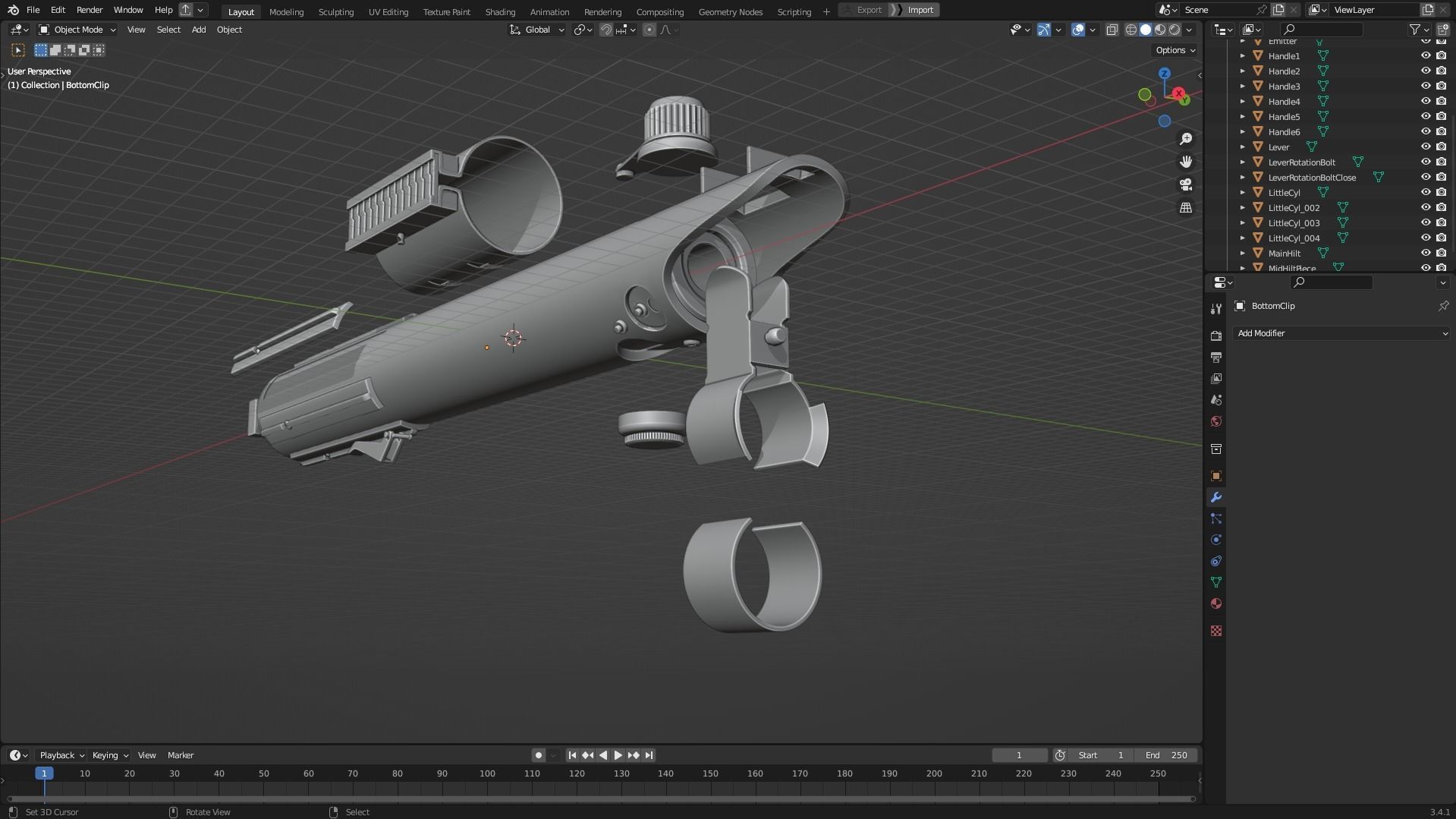Screen dimensions: 1456x819
Task: Open the Object Mode dropdown
Action: click(x=77, y=30)
